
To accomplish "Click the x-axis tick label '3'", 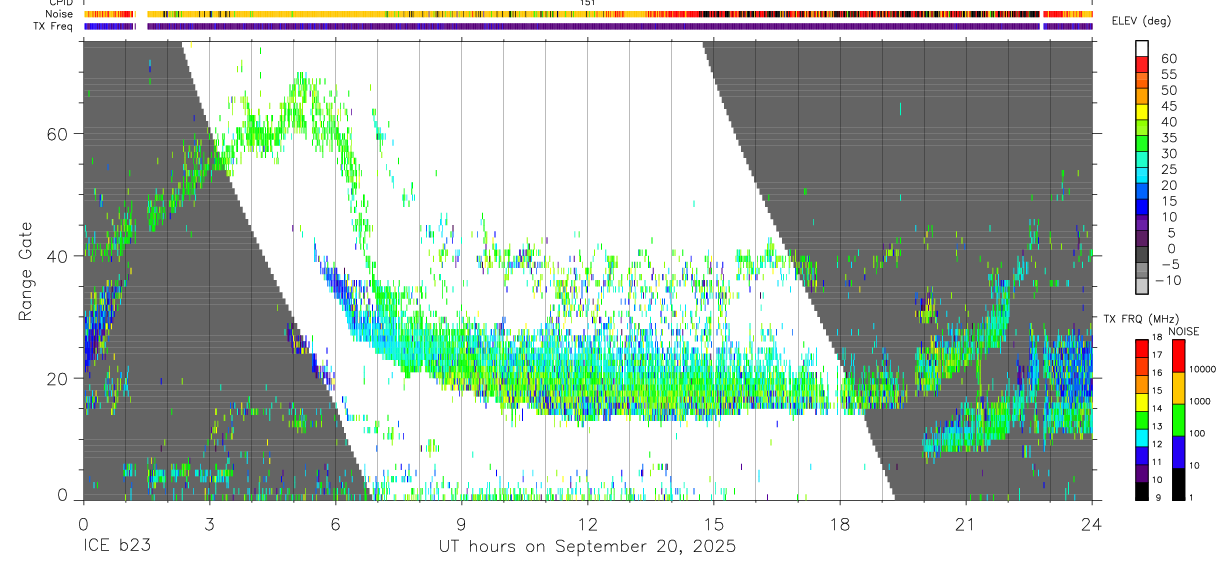I will click(x=209, y=523).
